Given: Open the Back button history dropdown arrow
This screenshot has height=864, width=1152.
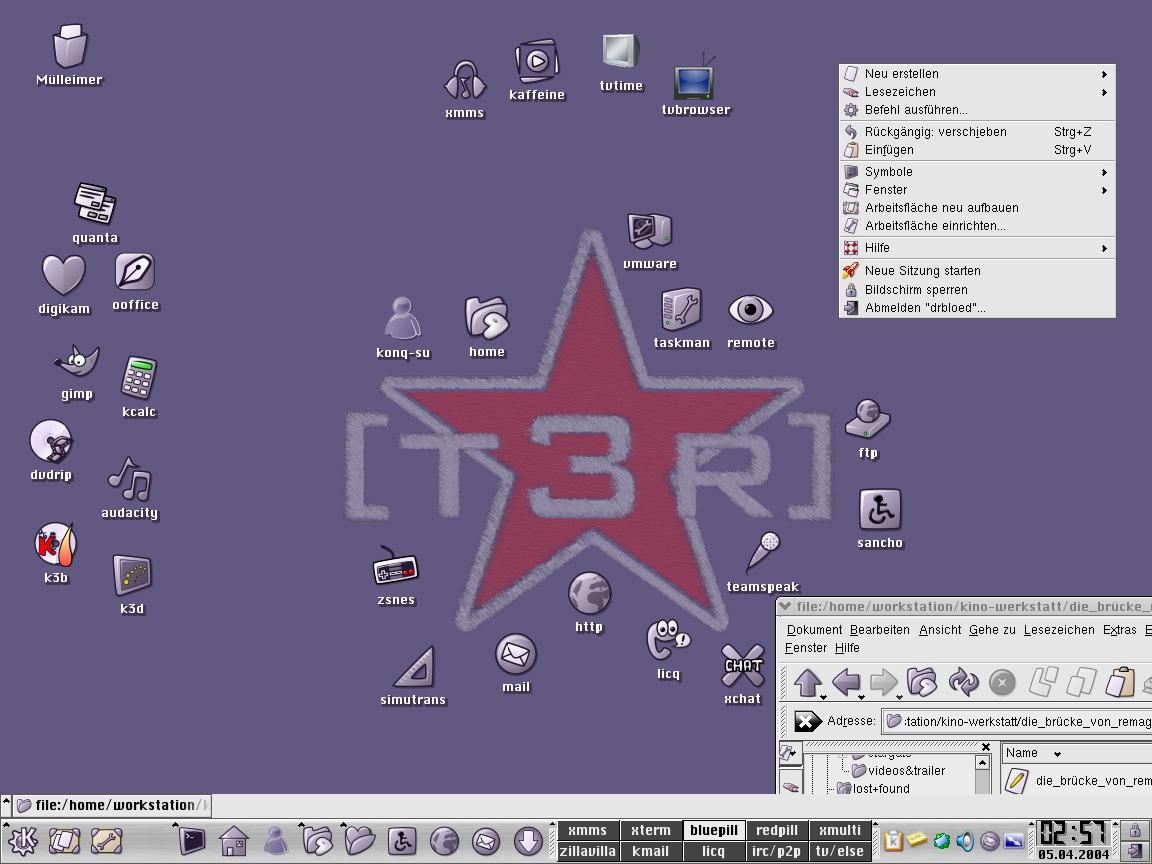Looking at the screenshot, I should [x=861, y=697].
